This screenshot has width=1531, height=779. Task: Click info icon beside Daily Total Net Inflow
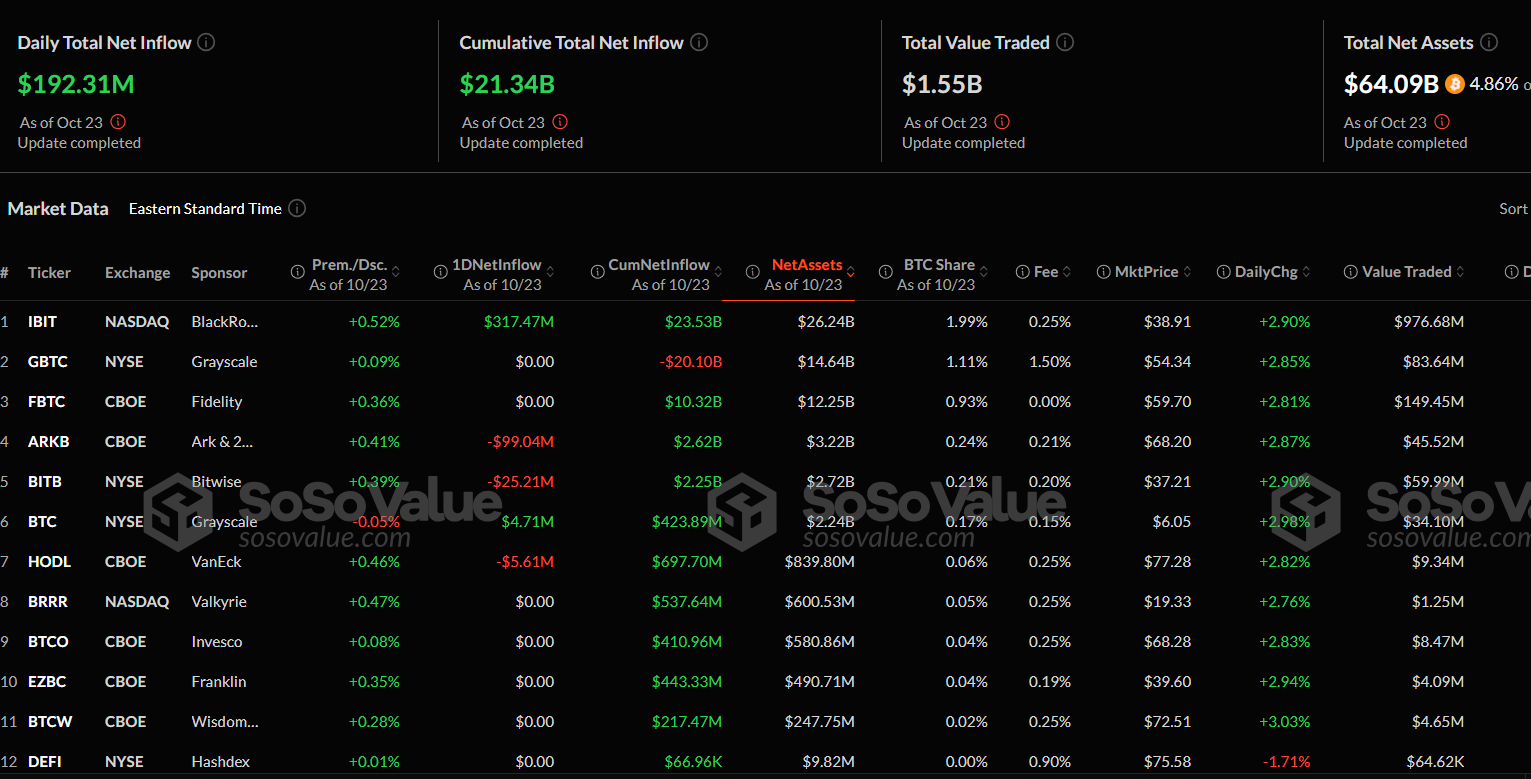pos(206,42)
